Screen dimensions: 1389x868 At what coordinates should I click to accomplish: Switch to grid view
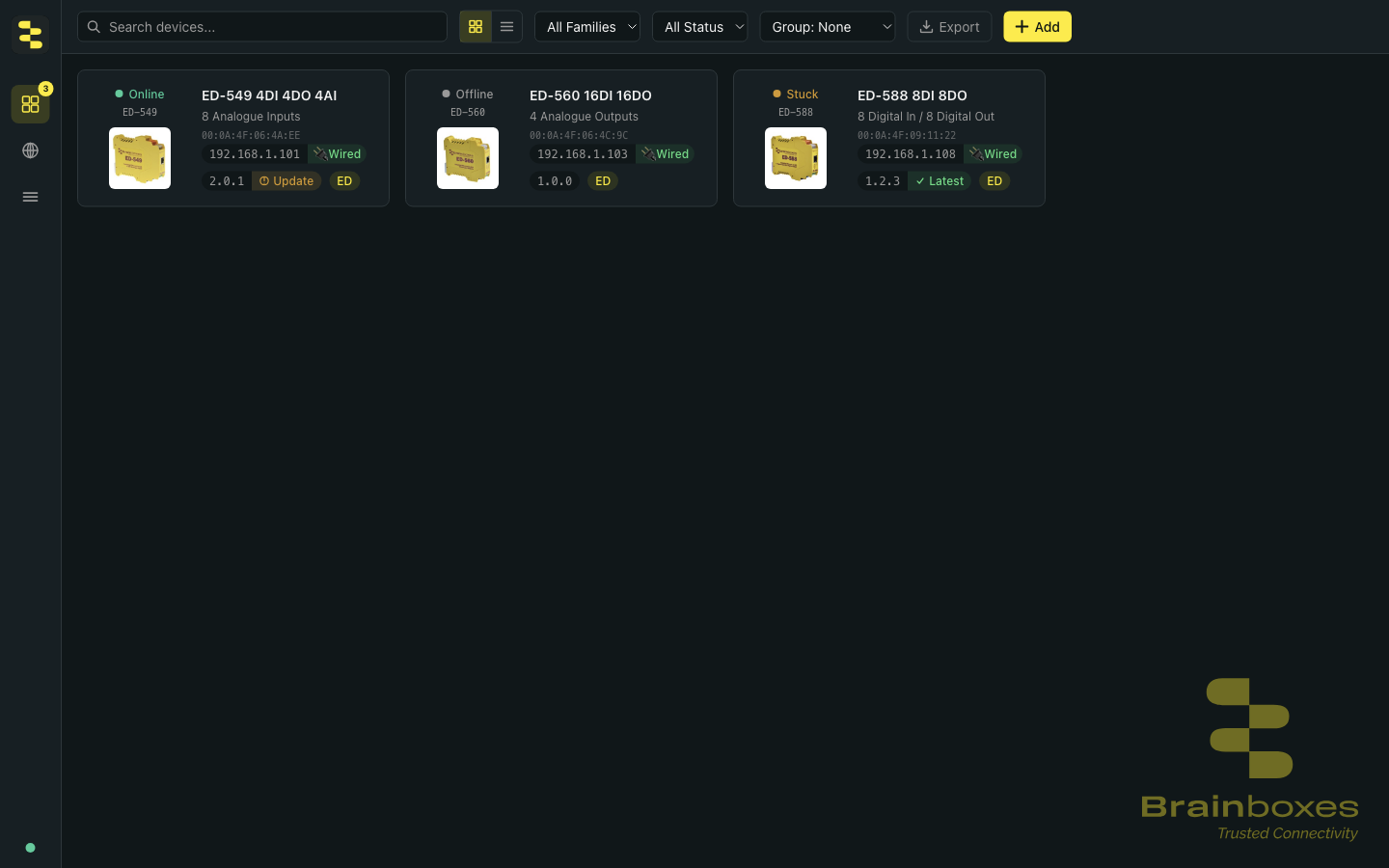[476, 27]
